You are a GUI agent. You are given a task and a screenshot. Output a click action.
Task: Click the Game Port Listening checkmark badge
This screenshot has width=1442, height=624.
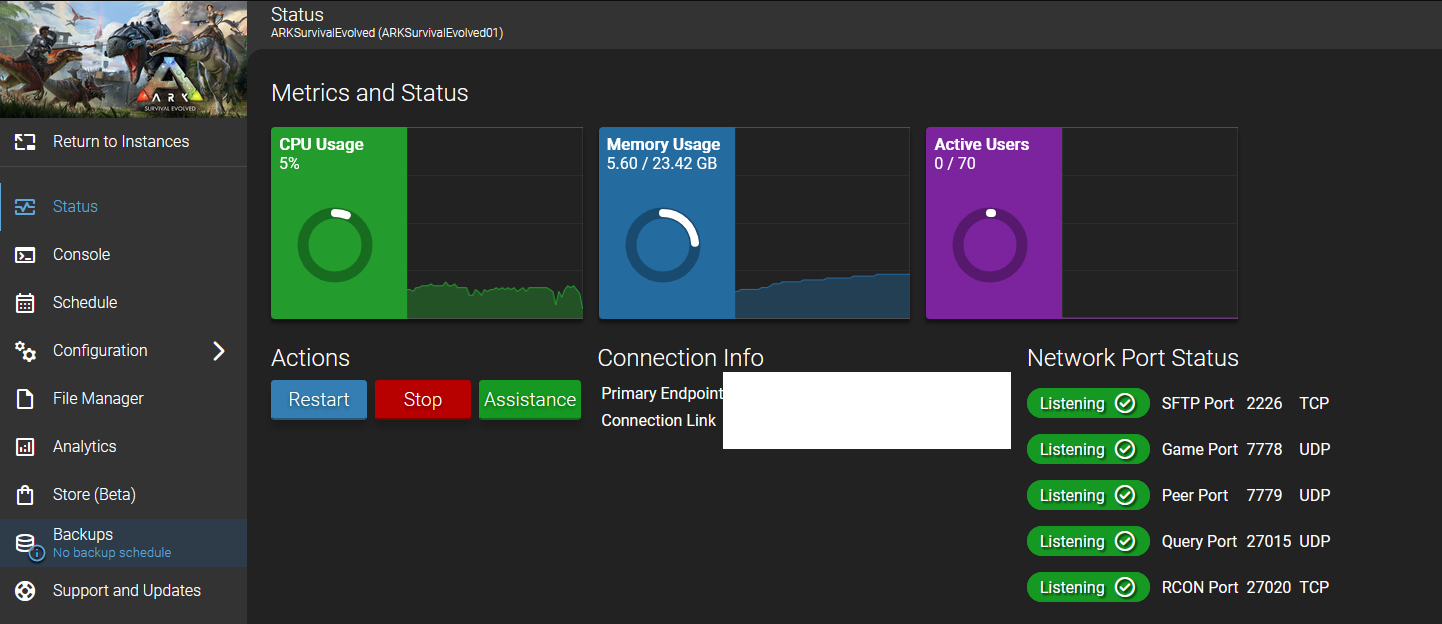coord(1088,450)
